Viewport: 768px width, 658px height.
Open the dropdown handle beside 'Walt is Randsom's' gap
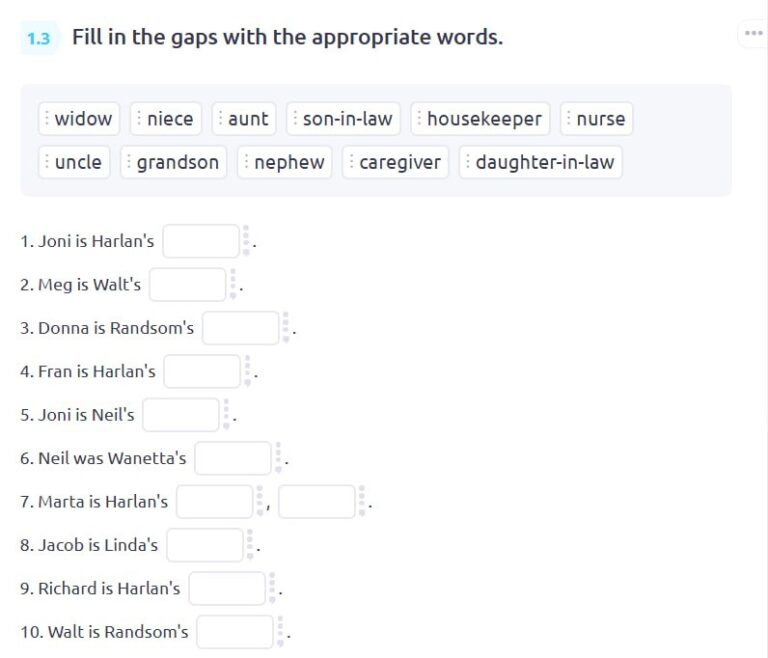280,632
